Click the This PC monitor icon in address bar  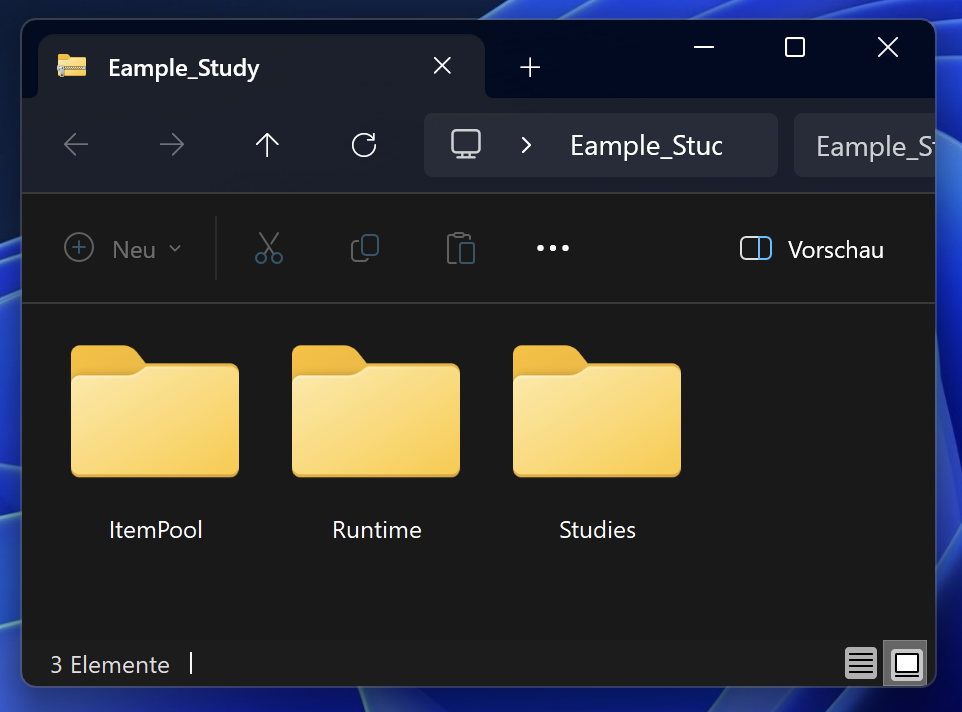pos(466,145)
